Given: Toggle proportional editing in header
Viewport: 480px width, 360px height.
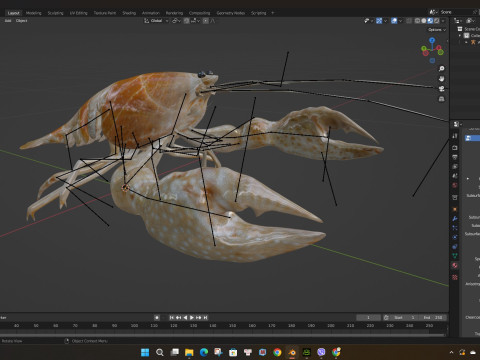Looking at the screenshot, I should pos(206,21).
